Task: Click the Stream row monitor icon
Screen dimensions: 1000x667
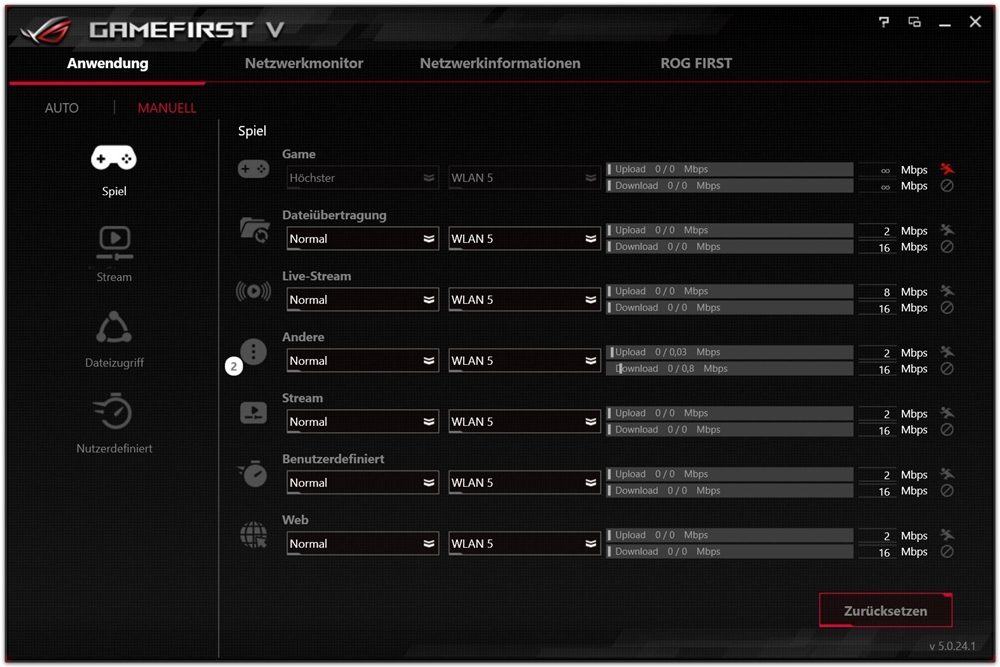Action: tap(253, 413)
